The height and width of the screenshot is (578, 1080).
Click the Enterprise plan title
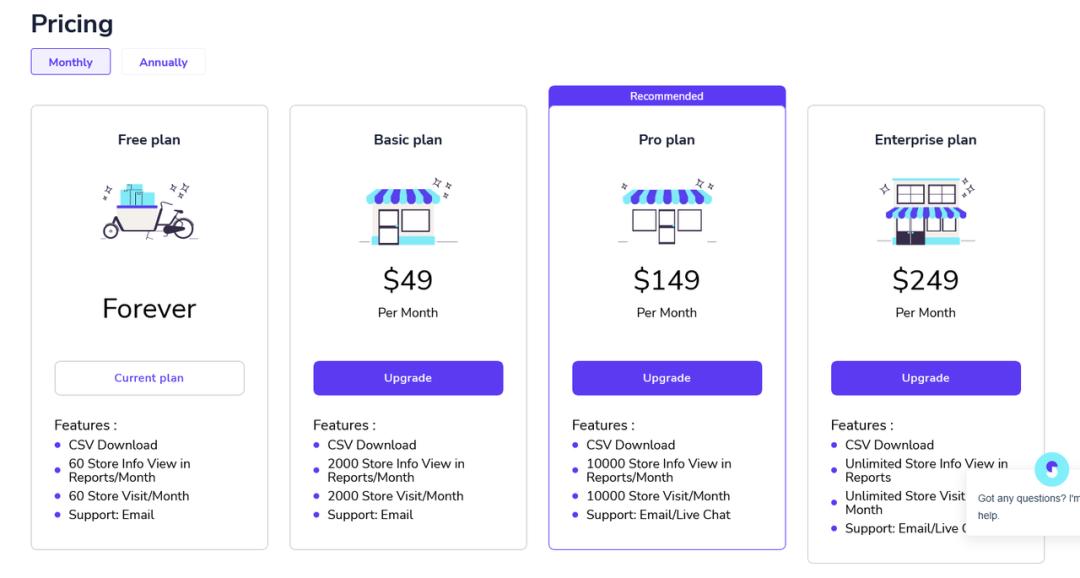[x=926, y=140]
